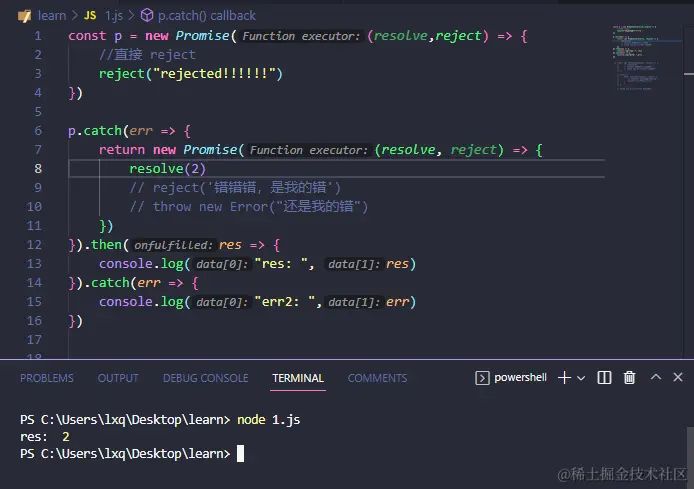Open the 'p.catch() callback' breadcrumb segment

pyautogui.click(x=207, y=16)
